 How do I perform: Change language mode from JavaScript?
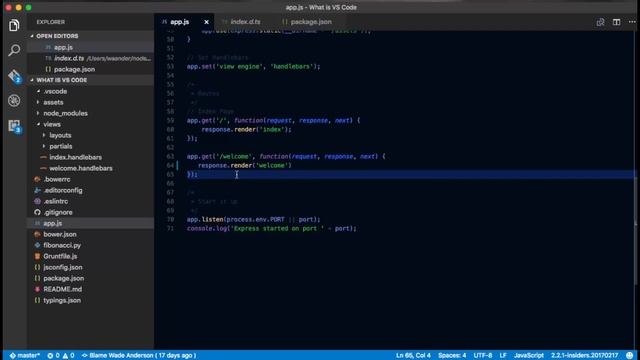[529, 356]
